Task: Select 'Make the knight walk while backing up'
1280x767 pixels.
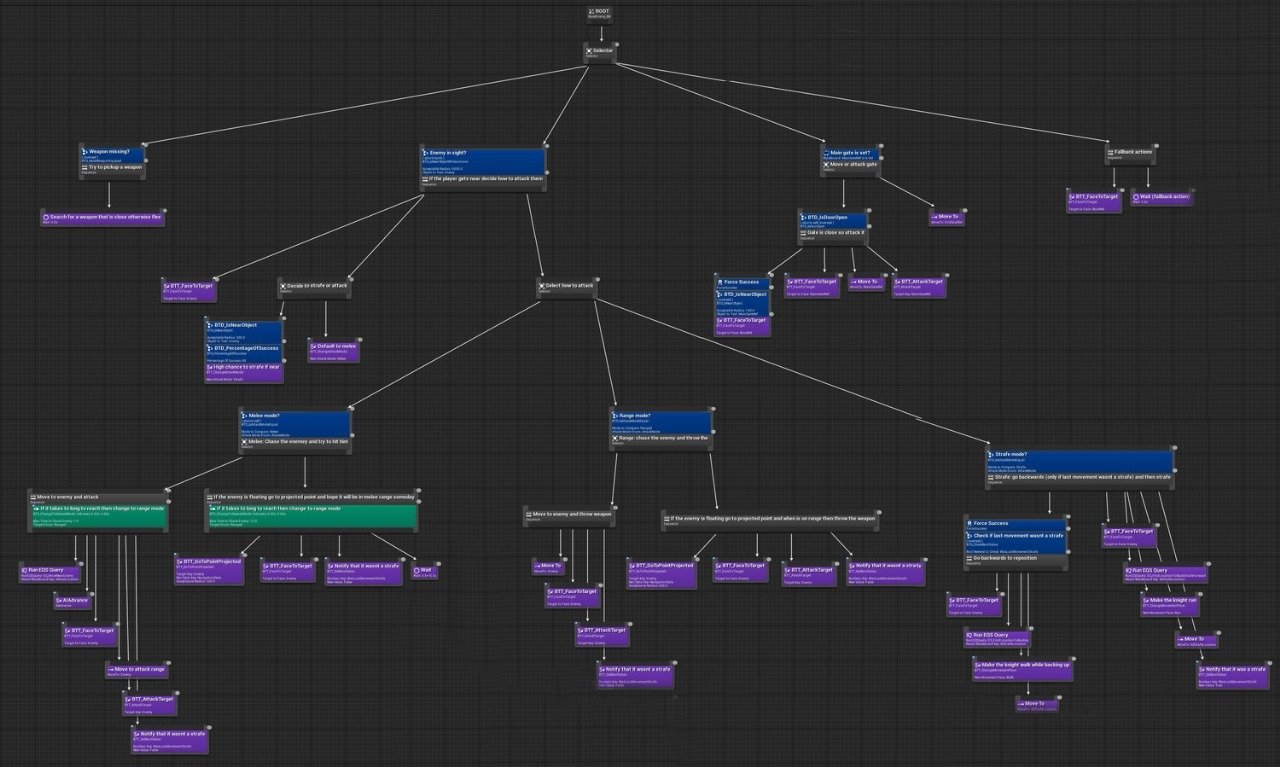Action: (1022, 669)
